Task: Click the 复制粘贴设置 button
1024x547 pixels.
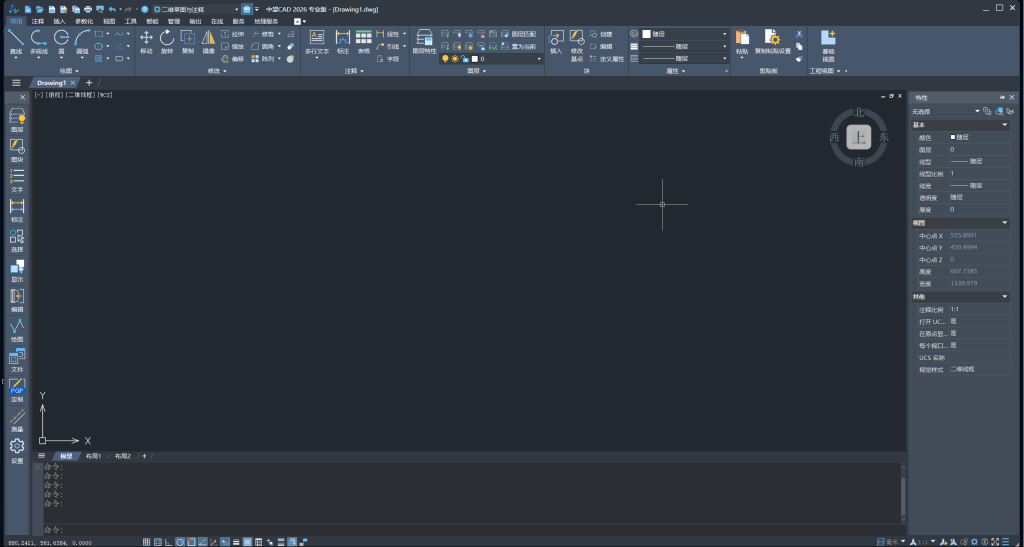Action: [772, 40]
